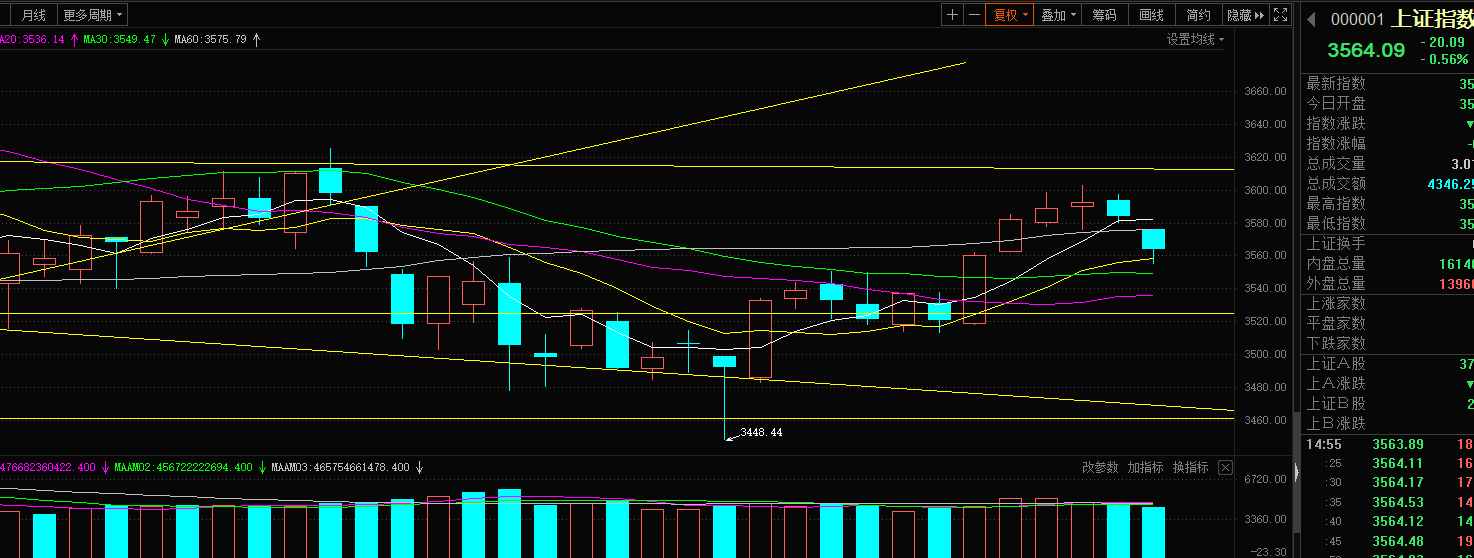Image resolution: width=1474 pixels, height=558 pixels.
Task: Toggle 简约 simplified display mode
Action: click(x=1198, y=15)
